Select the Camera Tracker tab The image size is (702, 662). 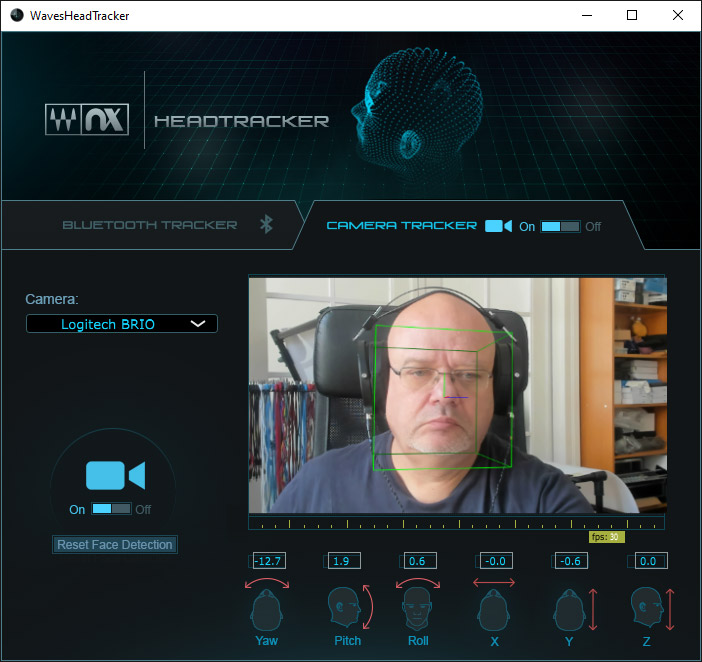(x=402, y=225)
